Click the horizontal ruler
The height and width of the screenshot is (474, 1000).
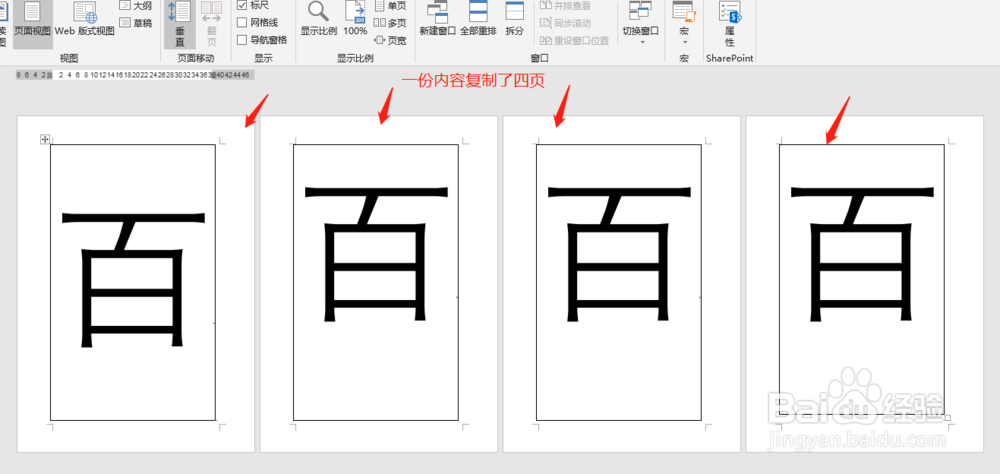pyautogui.click(x=135, y=75)
